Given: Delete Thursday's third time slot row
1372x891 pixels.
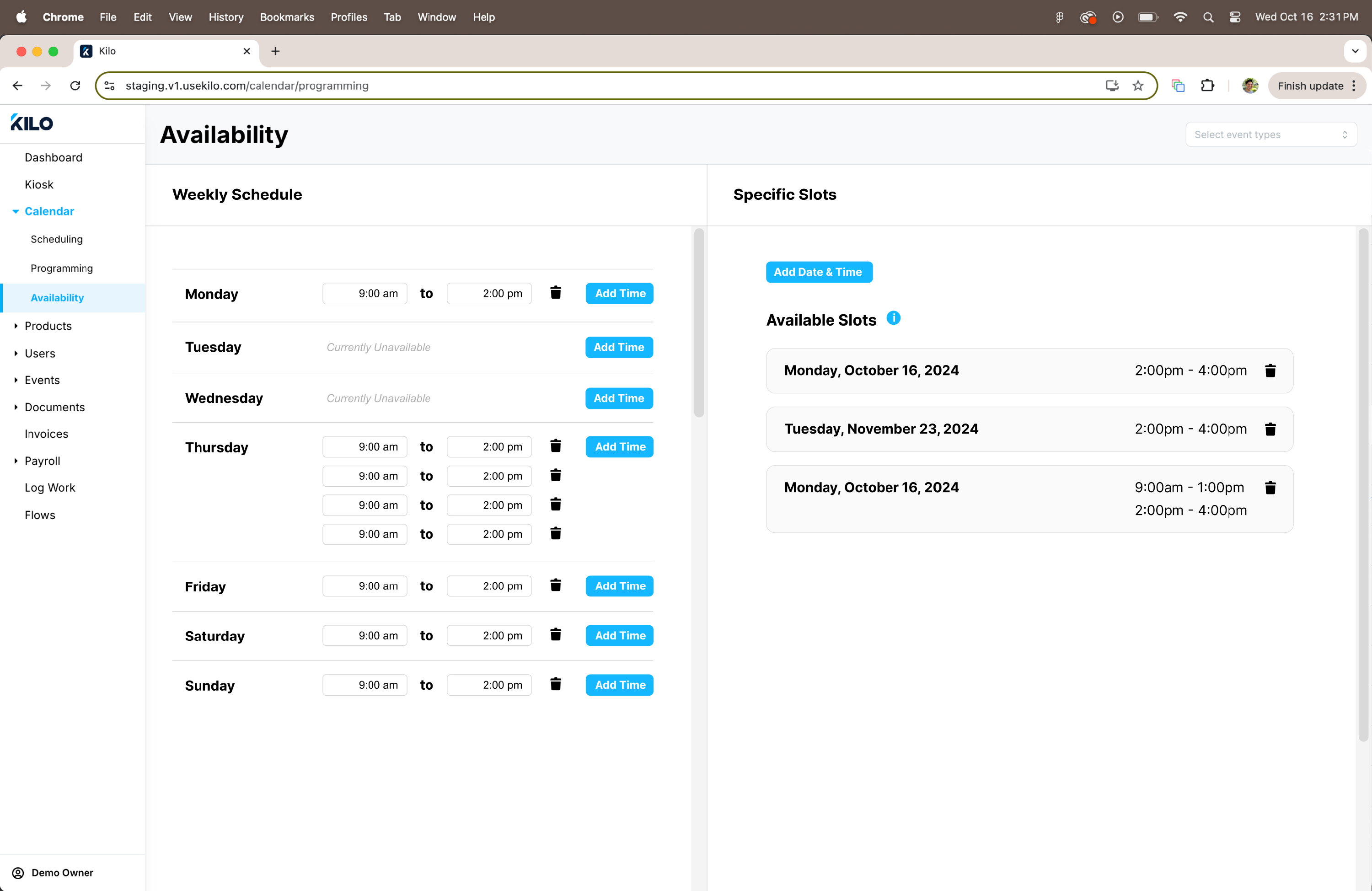Looking at the screenshot, I should (555, 505).
